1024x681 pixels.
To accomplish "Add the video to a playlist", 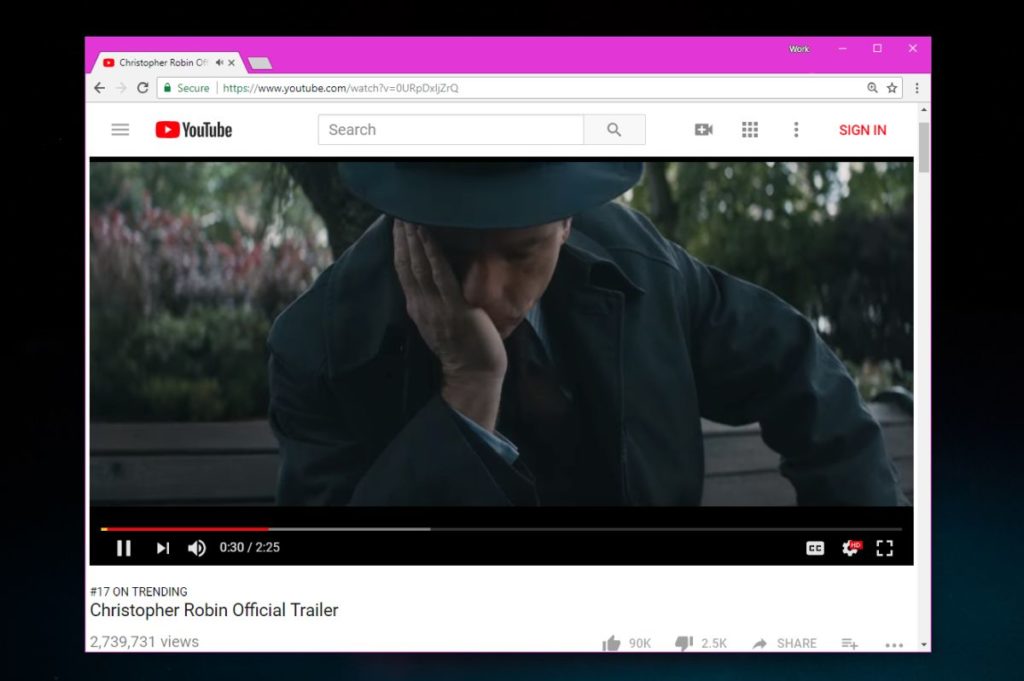I will pyautogui.click(x=849, y=644).
